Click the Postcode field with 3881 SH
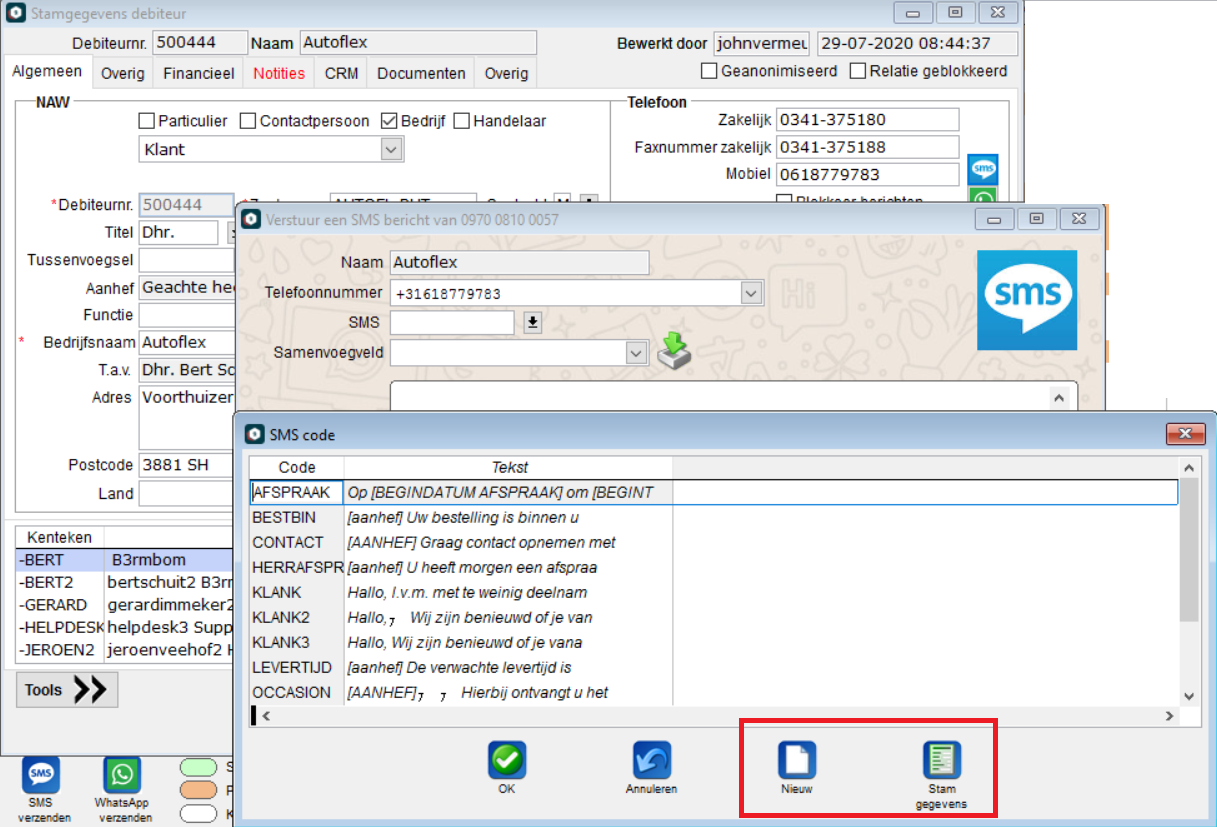 186,465
